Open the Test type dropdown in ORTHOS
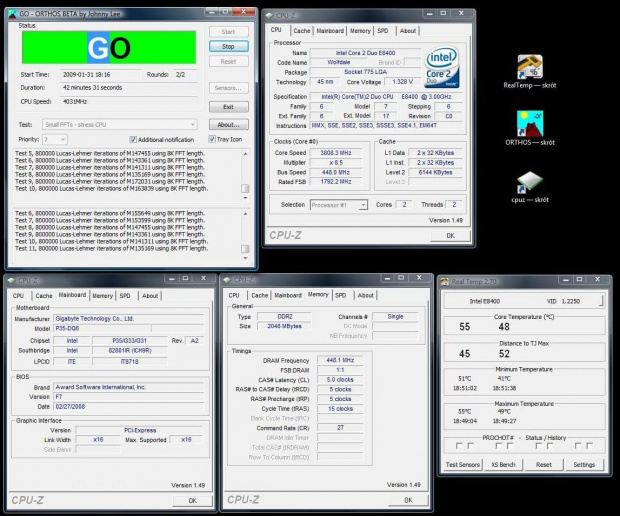 119,125
